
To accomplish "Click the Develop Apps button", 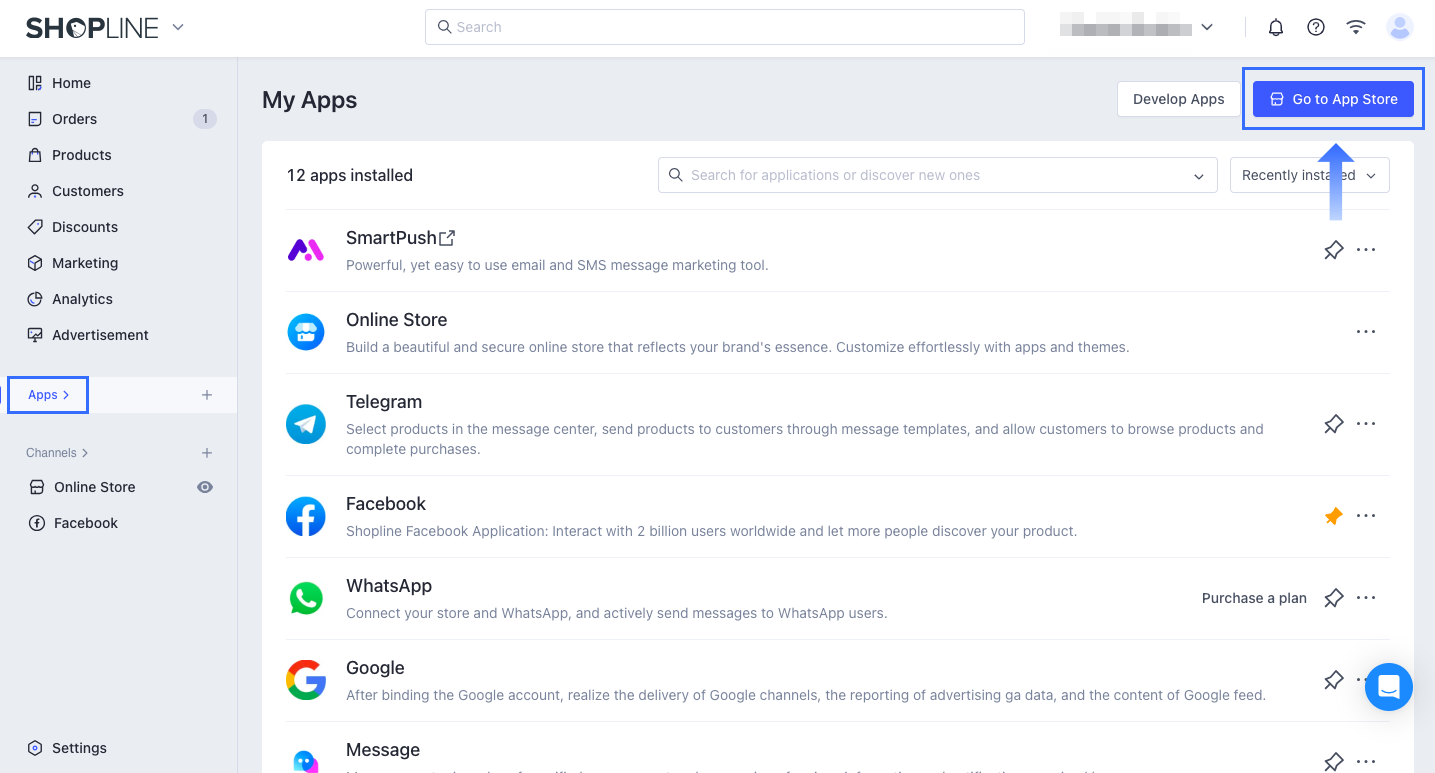I will pyautogui.click(x=1178, y=99).
